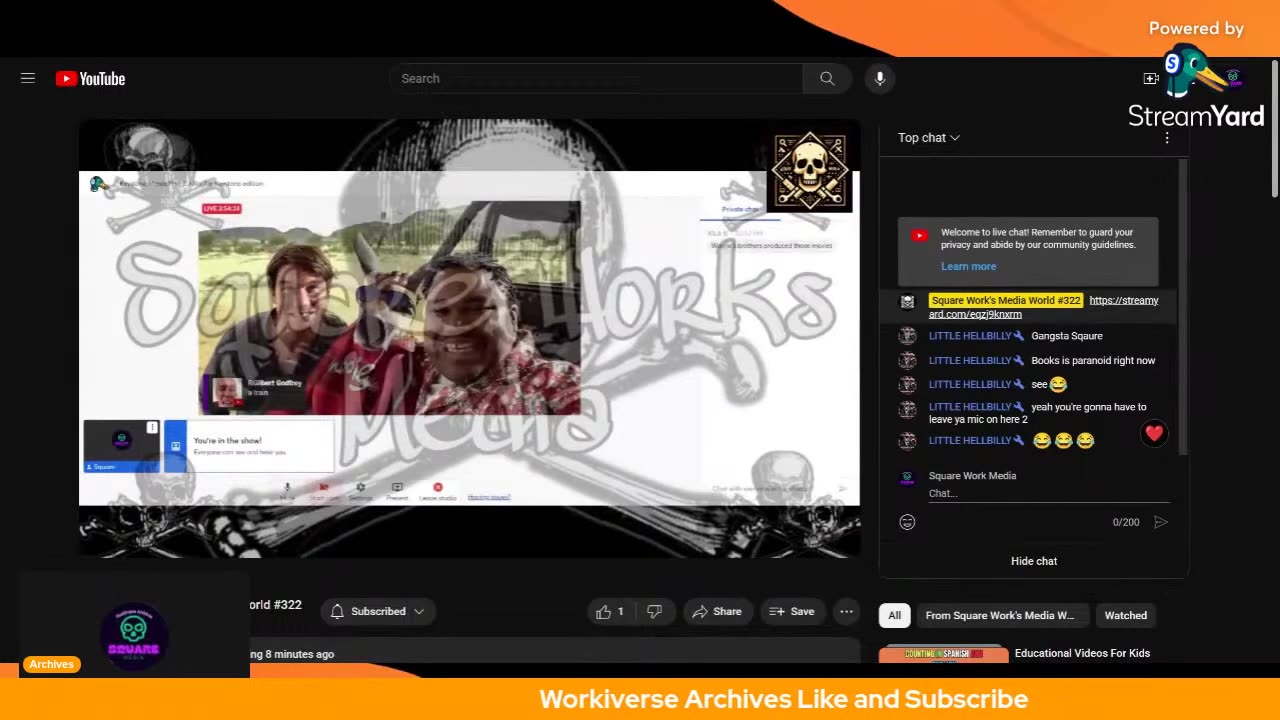This screenshot has height=720, width=1280.
Task: Focus the YouTube search field
Action: (596, 78)
